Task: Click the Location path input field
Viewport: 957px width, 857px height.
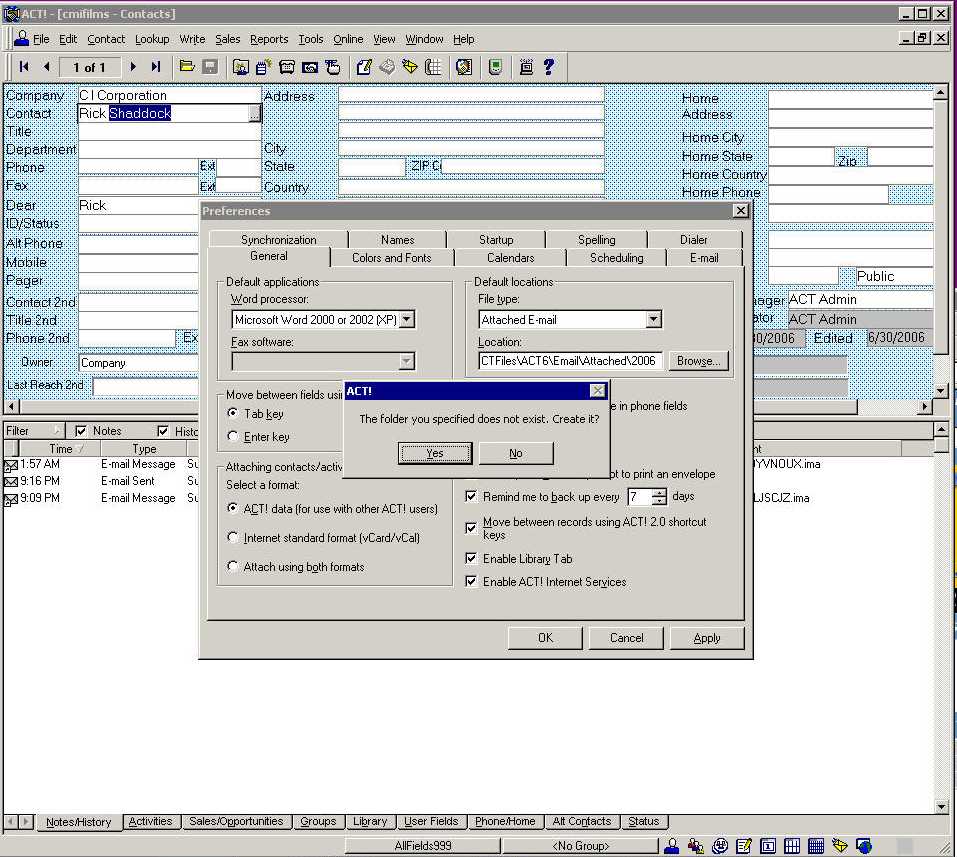Action: pos(571,361)
